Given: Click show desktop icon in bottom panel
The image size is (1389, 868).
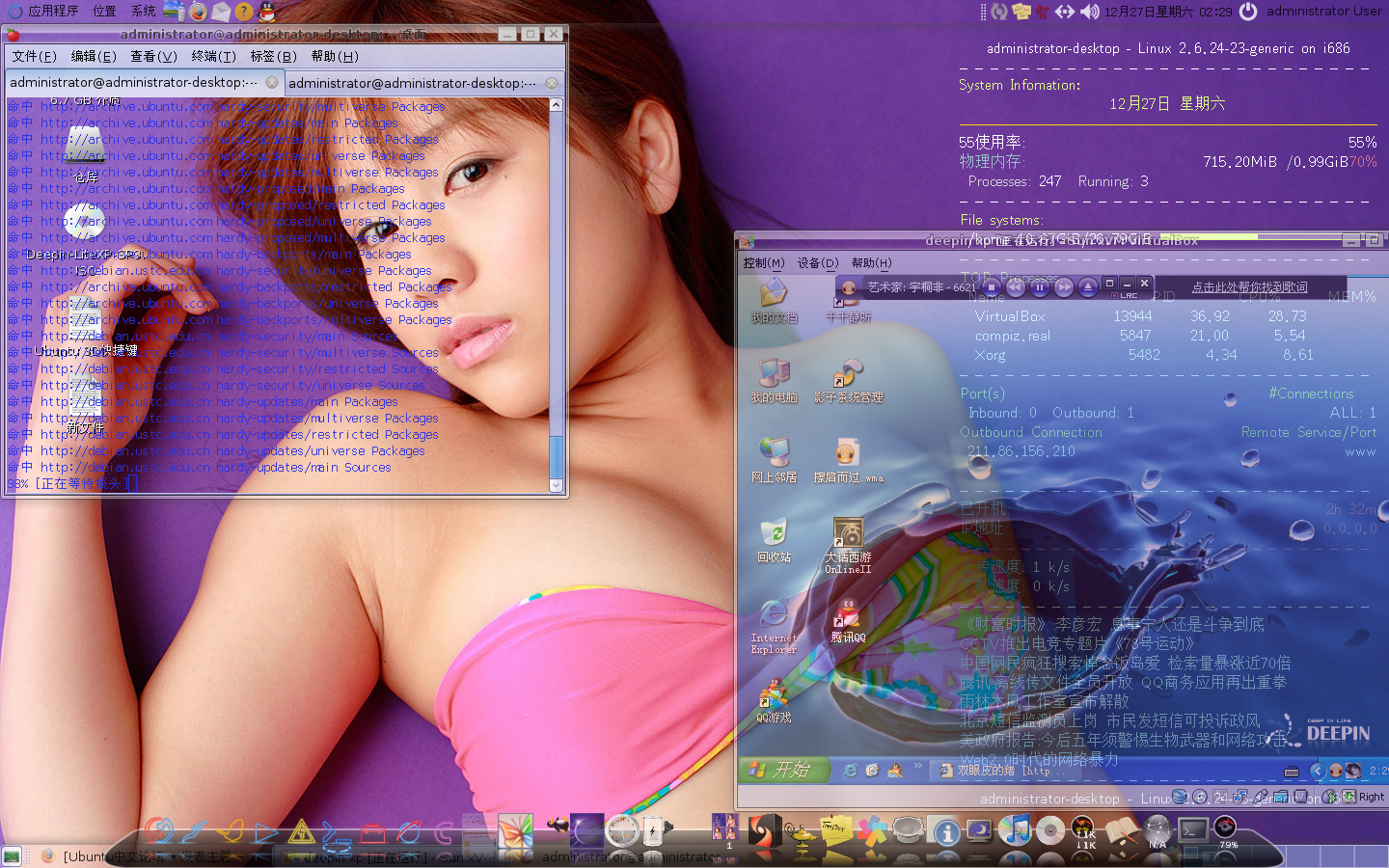Looking at the screenshot, I should coord(12,855).
